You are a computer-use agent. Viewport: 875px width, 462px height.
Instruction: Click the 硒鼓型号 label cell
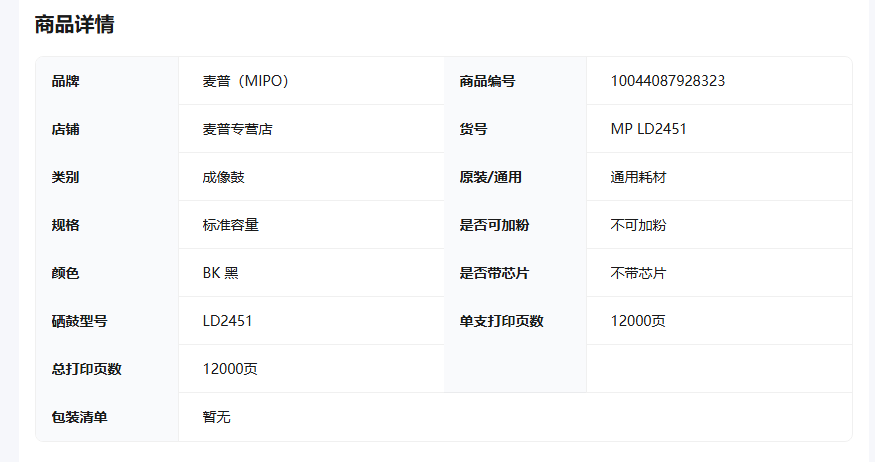[x=107, y=321]
